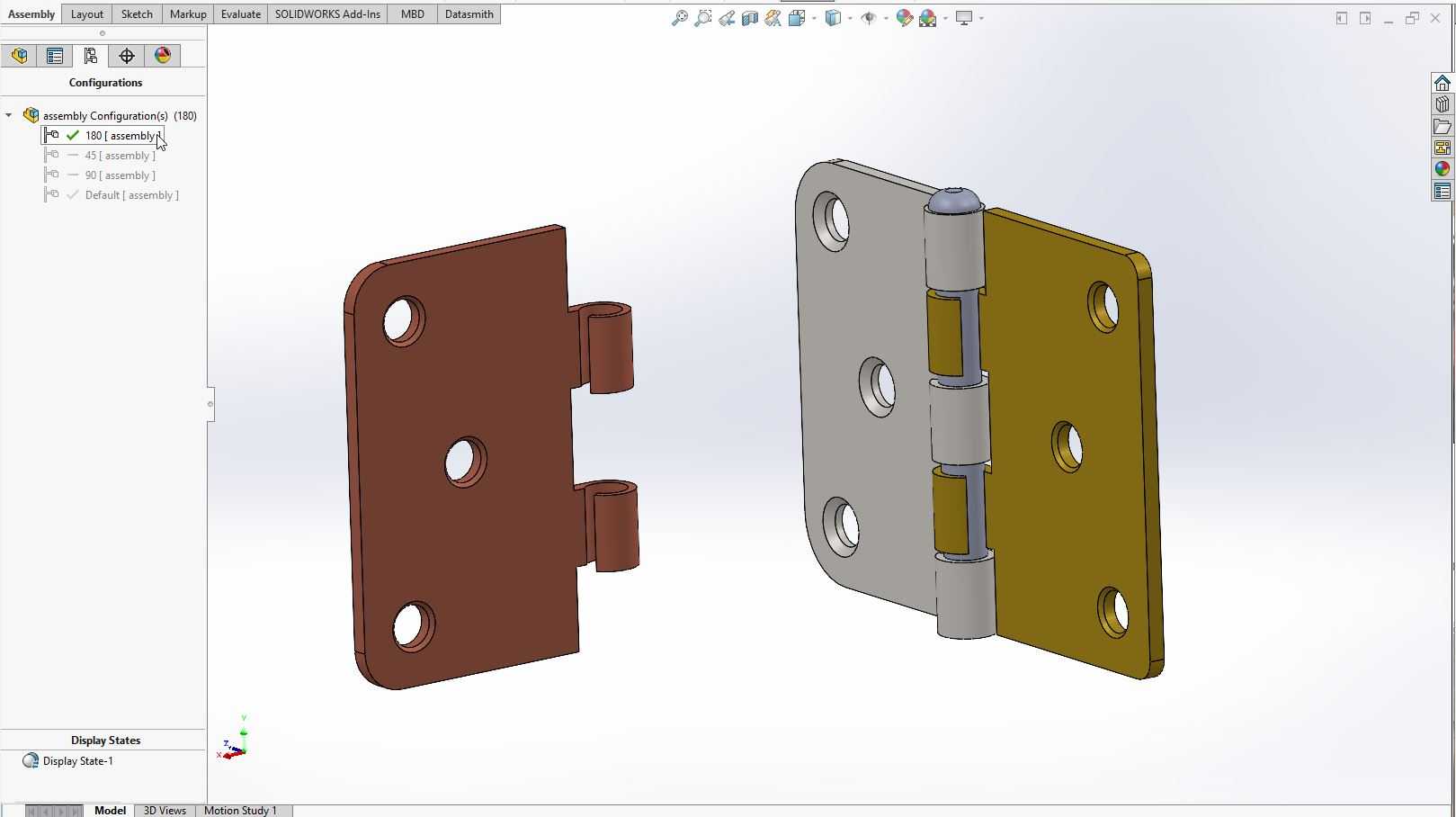Click the panel left-split button in top right
1456x817 pixels.
(1342, 18)
